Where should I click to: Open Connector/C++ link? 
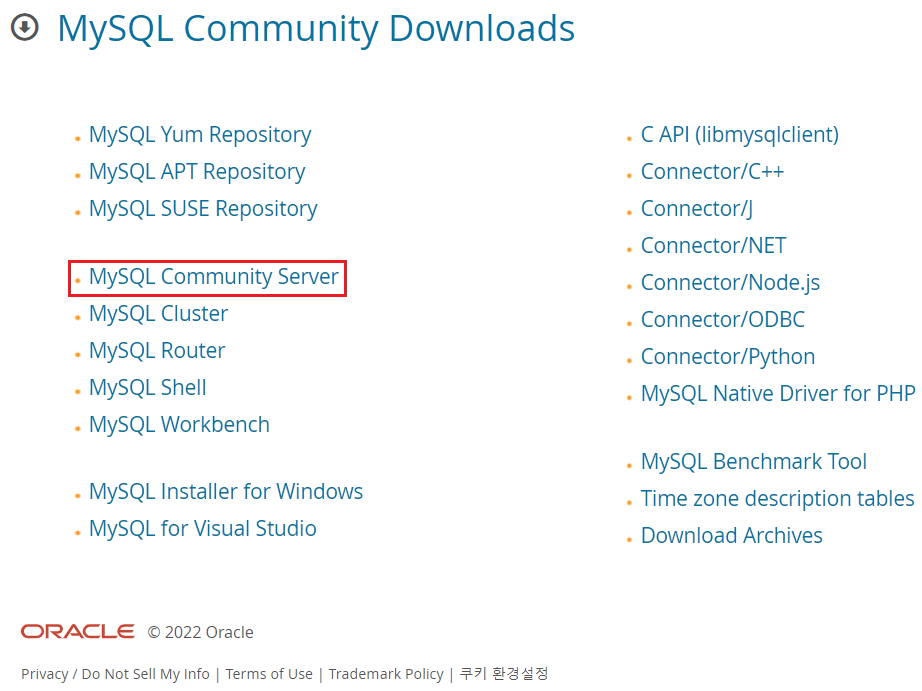[x=712, y=172]
